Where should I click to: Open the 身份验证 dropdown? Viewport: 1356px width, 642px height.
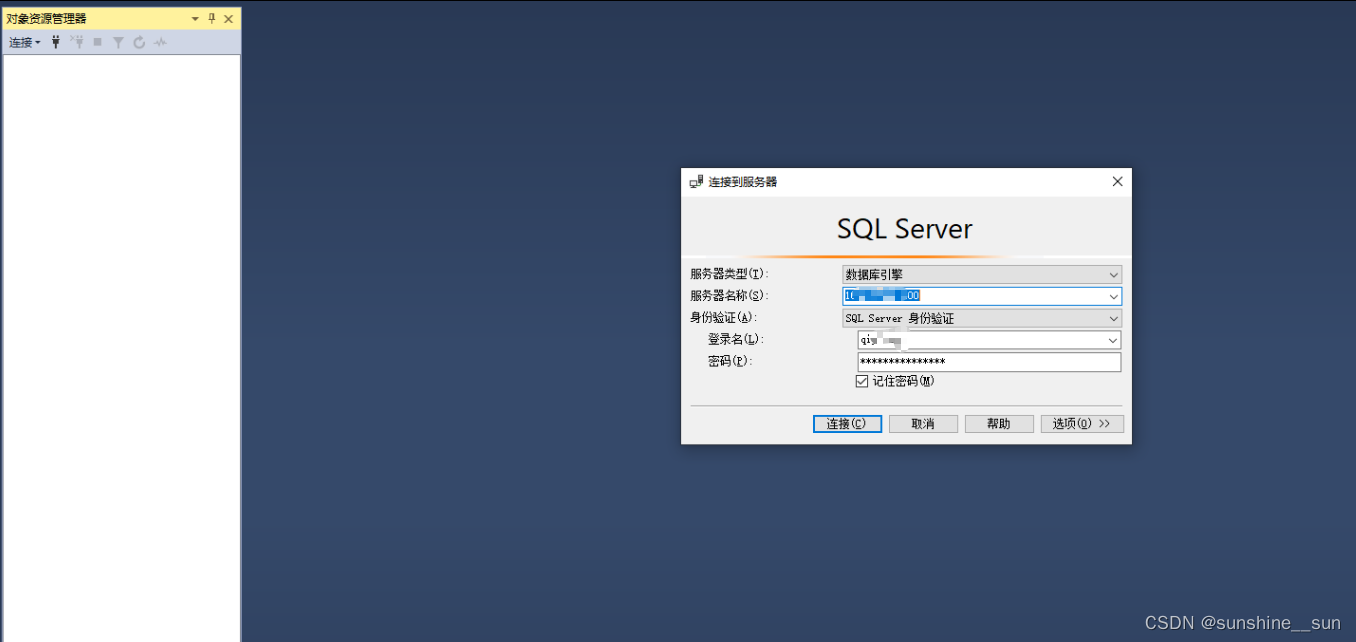[982, 318]
